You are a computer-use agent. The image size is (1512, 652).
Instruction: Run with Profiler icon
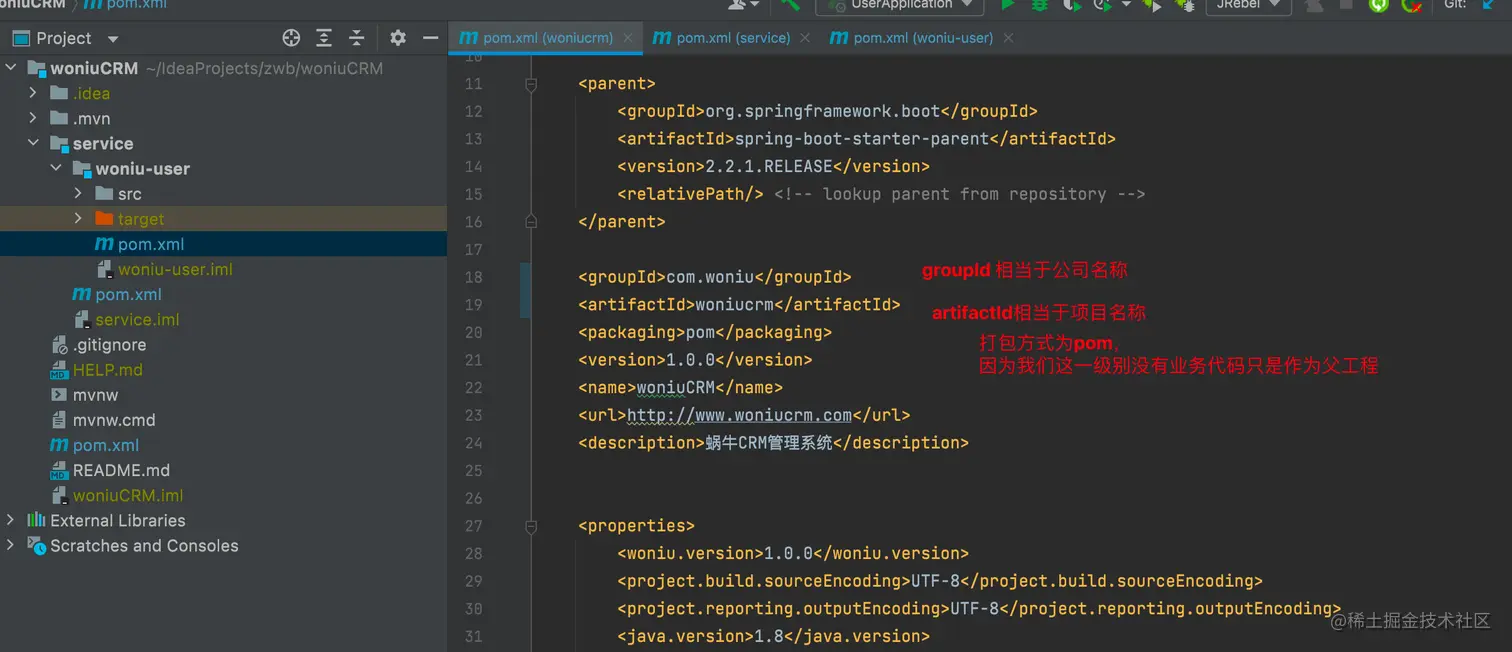click(1104, 5)
